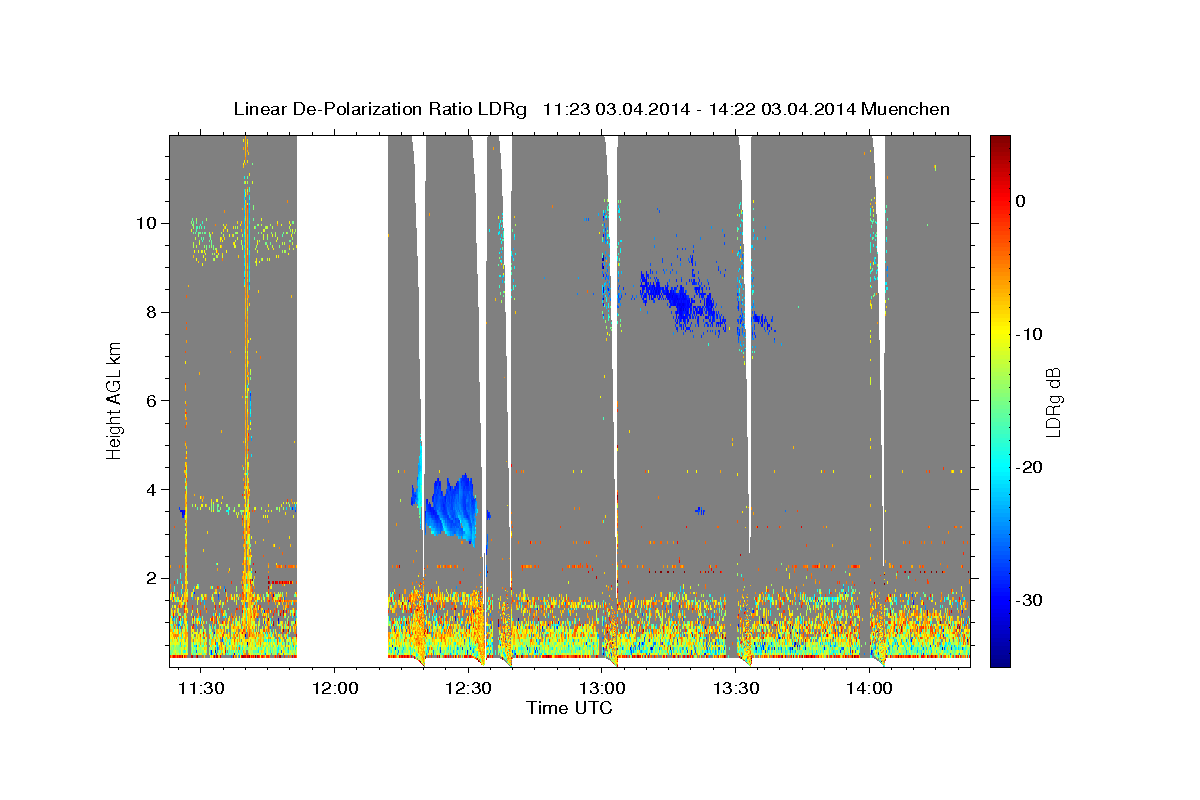Click the height axis label 2
1200x800 pixels.
click(x=150, y=578)
